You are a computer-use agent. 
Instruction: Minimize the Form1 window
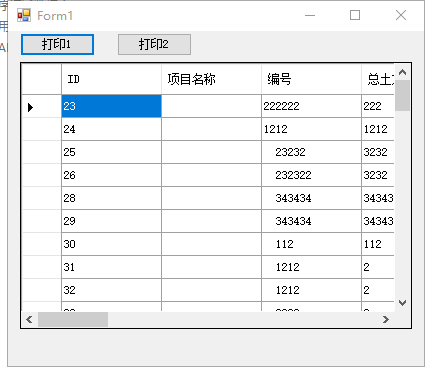click(x=310, y=15)
